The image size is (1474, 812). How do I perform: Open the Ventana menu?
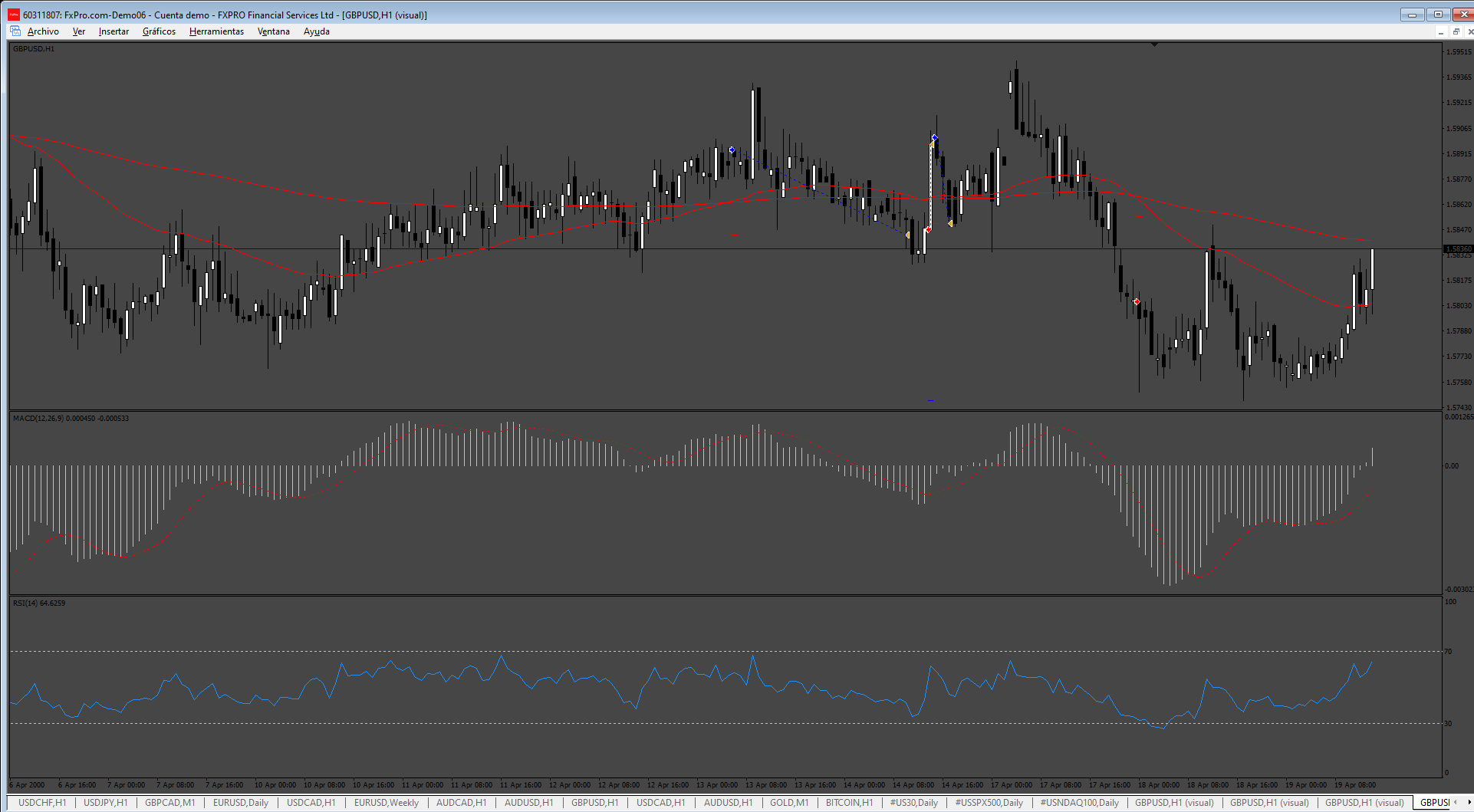[x=273, y=31]
